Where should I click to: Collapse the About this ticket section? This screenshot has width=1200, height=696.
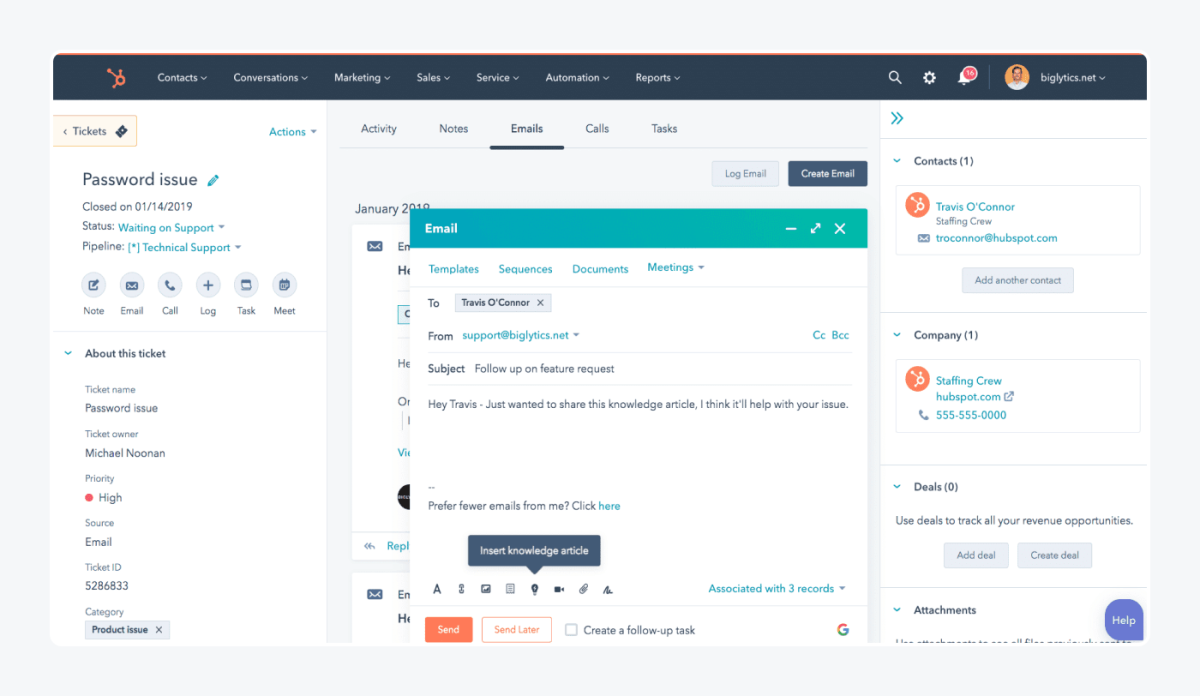point(68,353)
